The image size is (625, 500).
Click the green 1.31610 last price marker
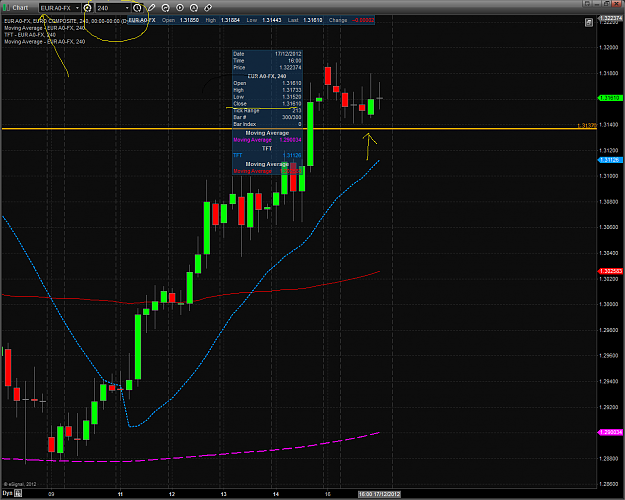click(x=610, y=98)
